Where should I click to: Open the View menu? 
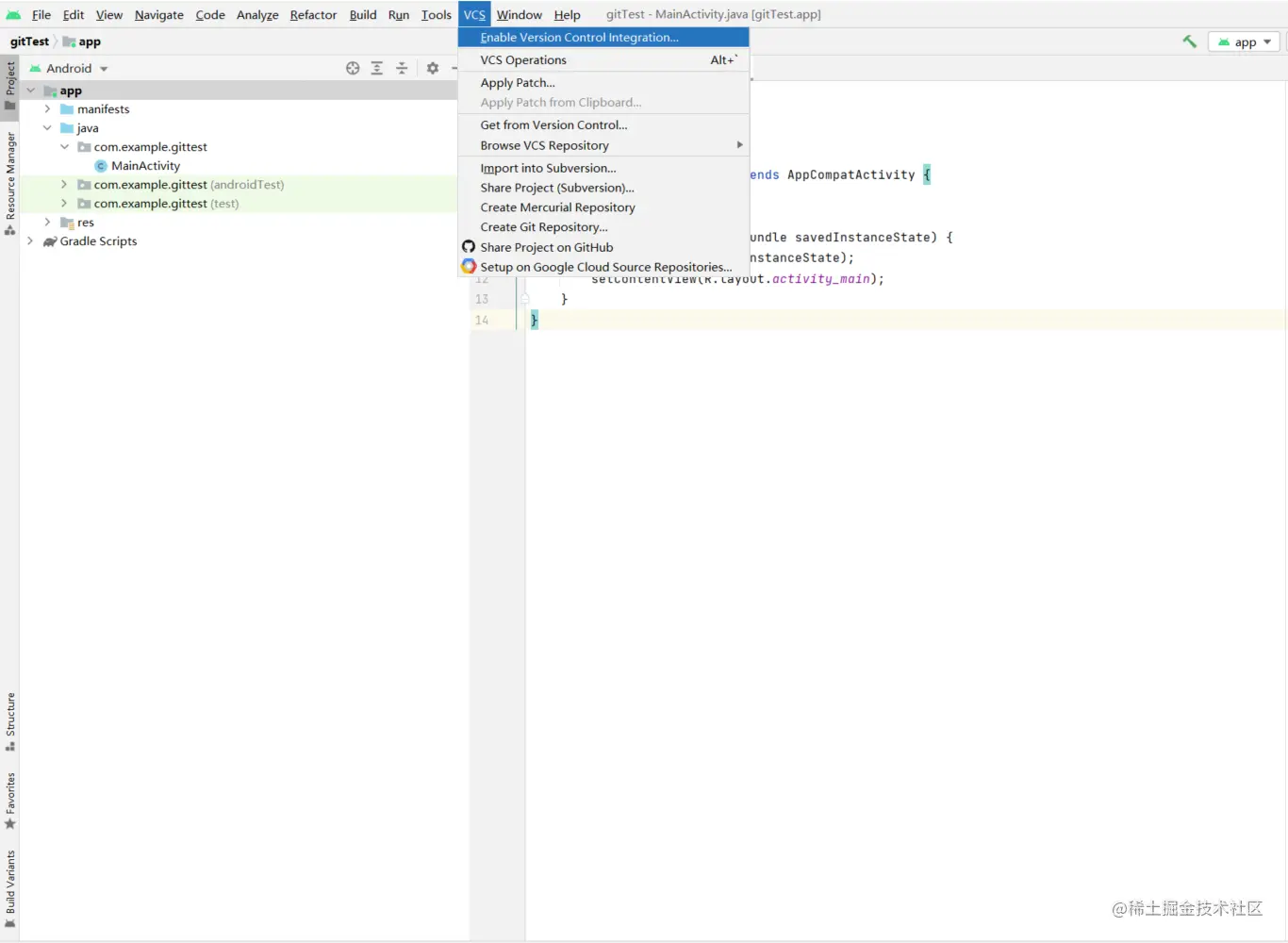tap(109, 15)
